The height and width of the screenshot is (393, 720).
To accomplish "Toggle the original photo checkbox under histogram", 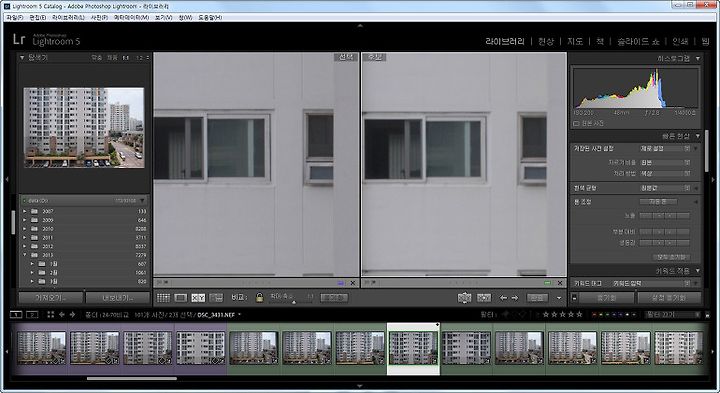I will pos(576,124).
